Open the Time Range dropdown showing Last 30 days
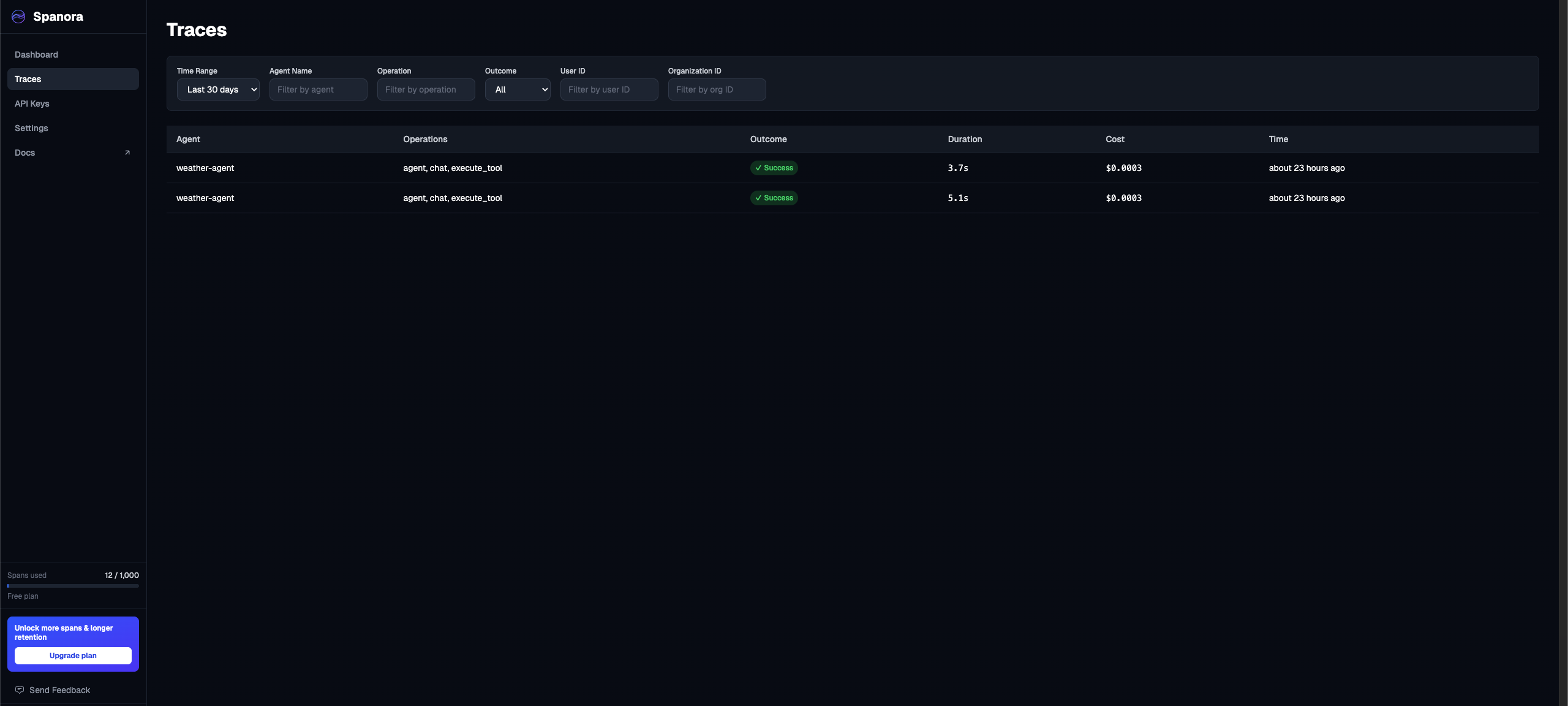 (218, 89)
